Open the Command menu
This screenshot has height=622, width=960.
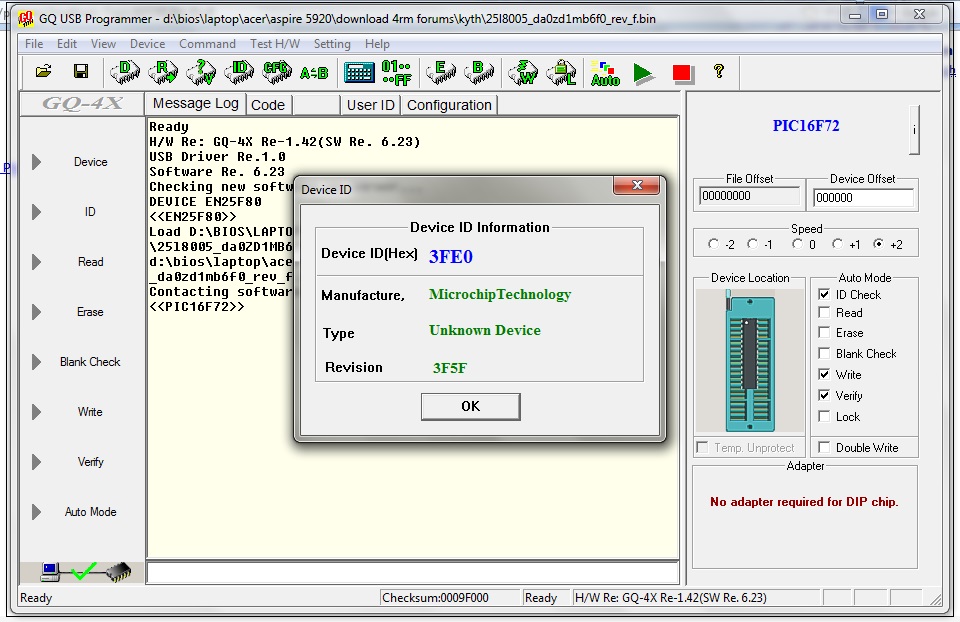click(x=207, y=44)
